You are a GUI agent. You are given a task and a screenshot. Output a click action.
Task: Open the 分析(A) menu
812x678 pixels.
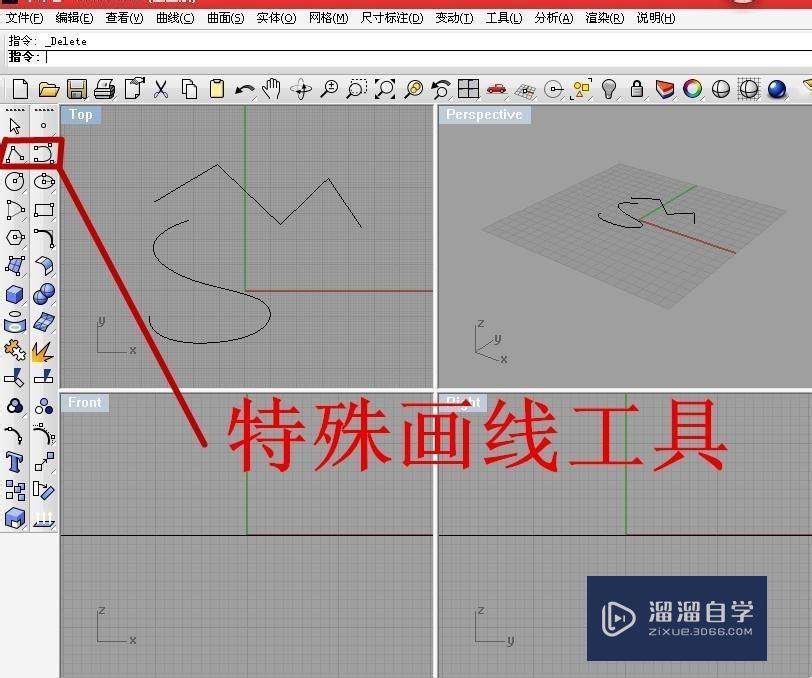554,18
